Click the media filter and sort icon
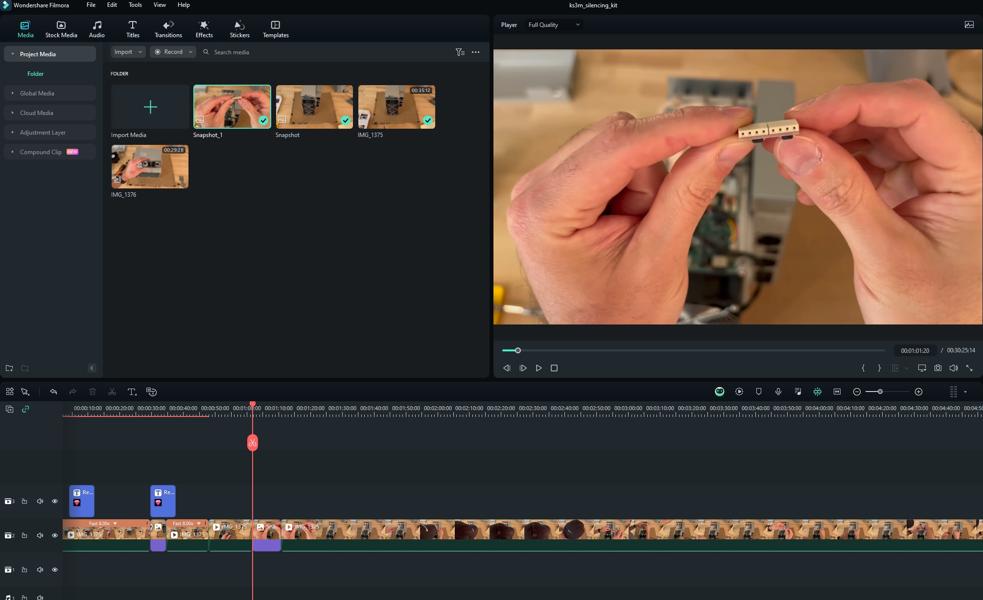 point(460,52)
